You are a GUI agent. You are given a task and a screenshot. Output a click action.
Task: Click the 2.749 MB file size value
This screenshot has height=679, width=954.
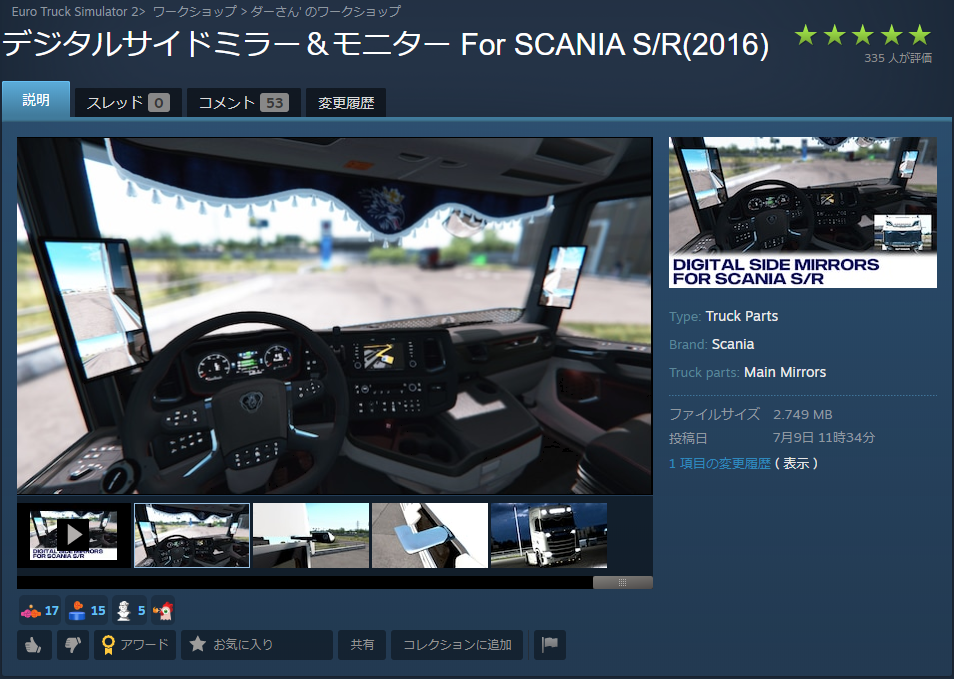click(803, 415)
